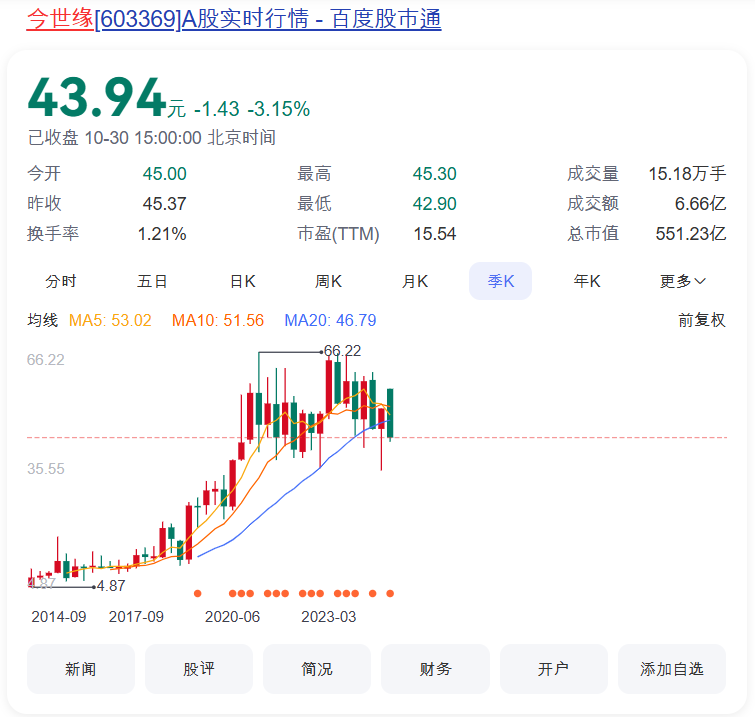Click the 2020-06 date axis label
This screenshot has height=717, width=755.
[233, 617]
